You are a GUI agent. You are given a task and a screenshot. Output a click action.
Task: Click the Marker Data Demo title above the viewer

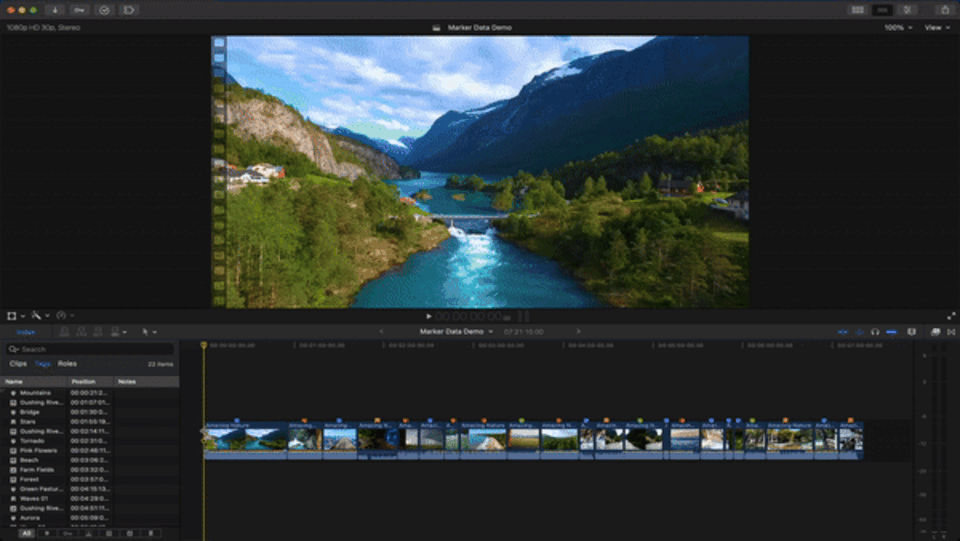click(x=479, y=28)
